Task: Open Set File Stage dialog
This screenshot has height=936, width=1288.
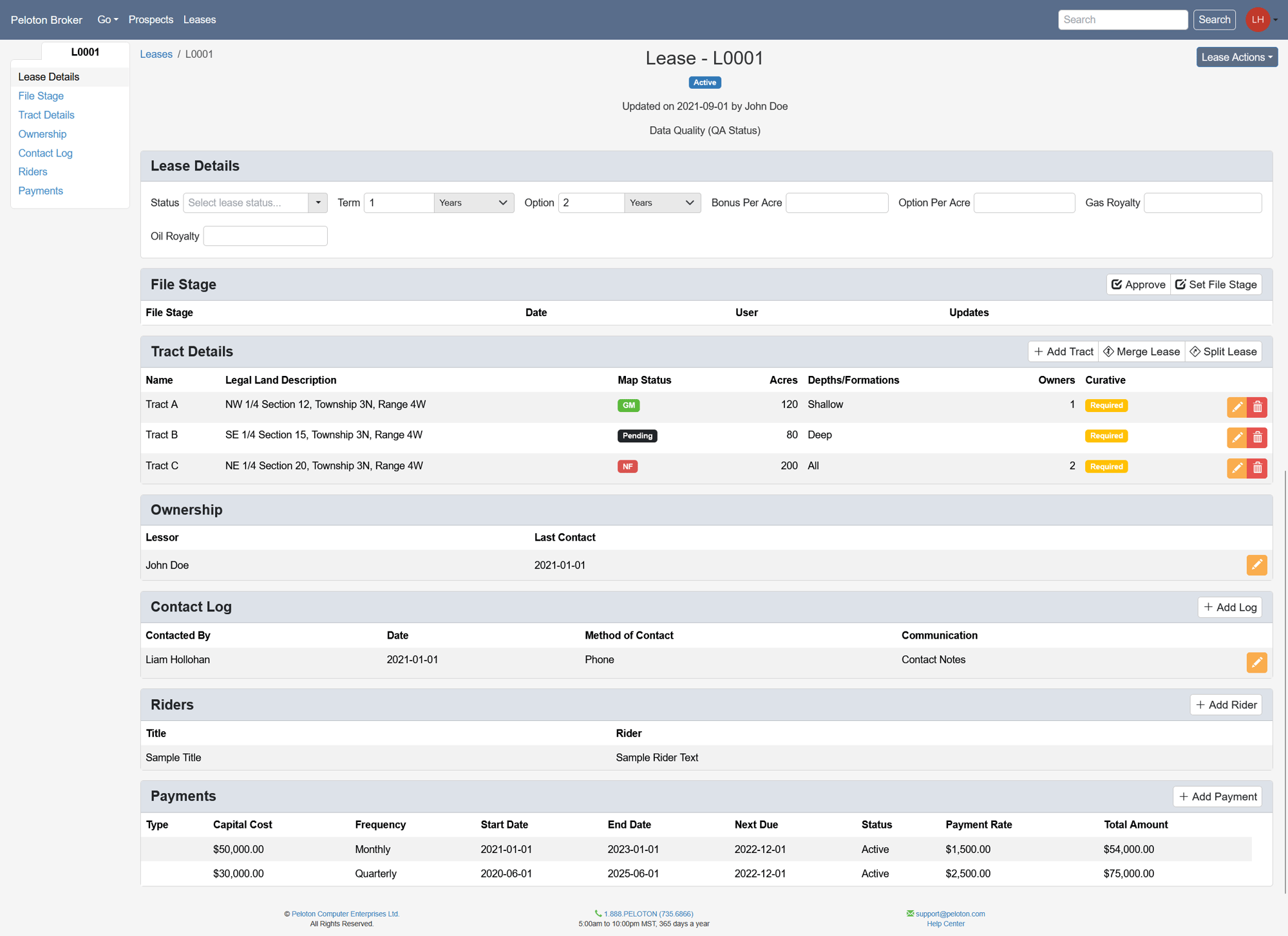Action: tap(1216, 285)
